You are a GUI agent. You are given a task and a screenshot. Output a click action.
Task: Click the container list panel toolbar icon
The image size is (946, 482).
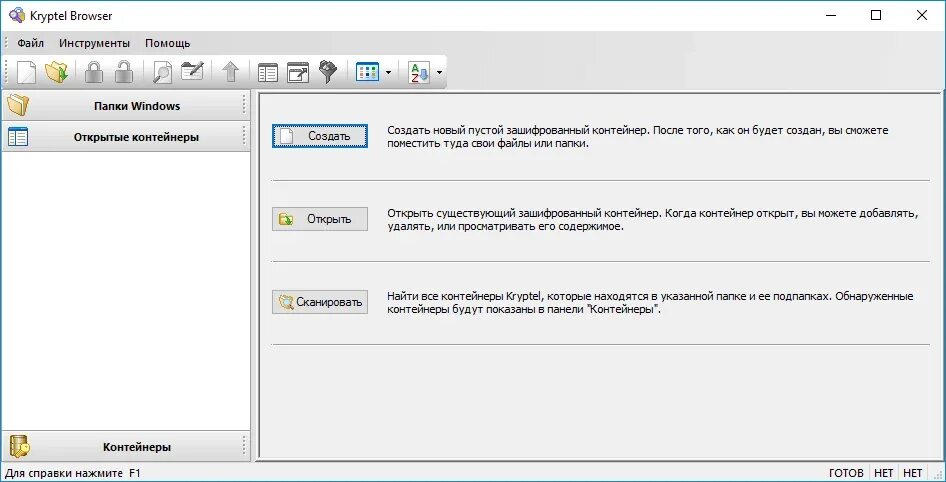click(x=267, y=73)
